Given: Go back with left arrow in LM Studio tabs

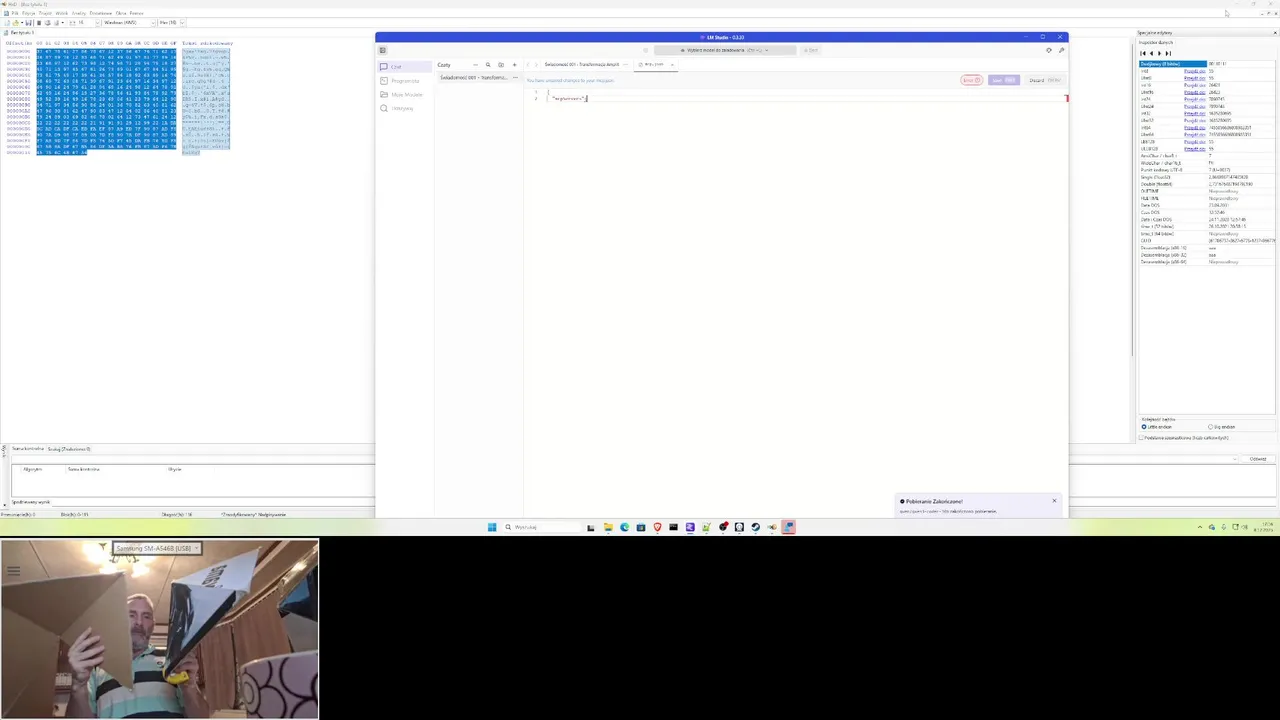Looking at the screenshot, I should (x=528, y=65).
